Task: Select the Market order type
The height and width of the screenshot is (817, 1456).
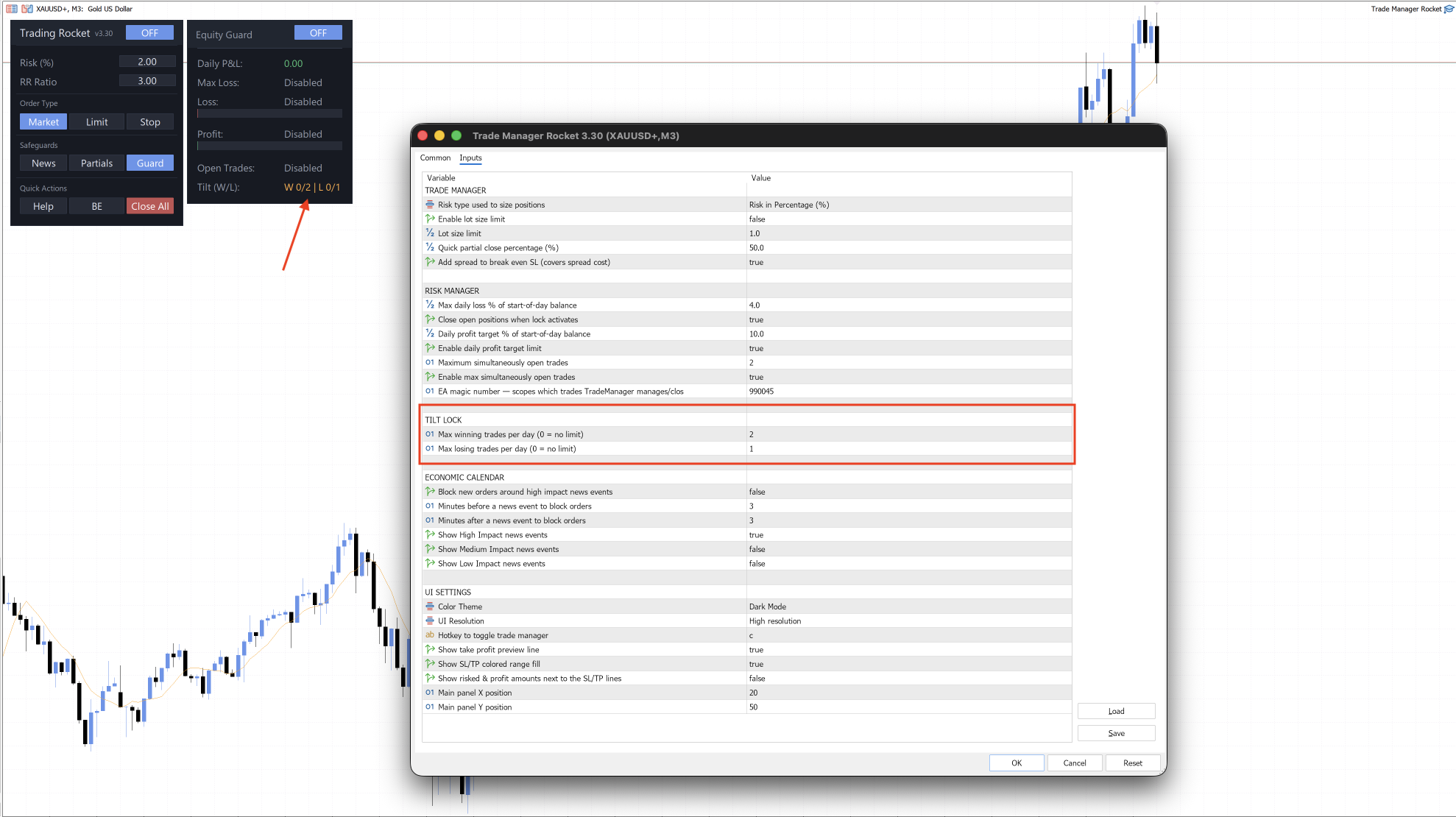Action: (43, 122)
